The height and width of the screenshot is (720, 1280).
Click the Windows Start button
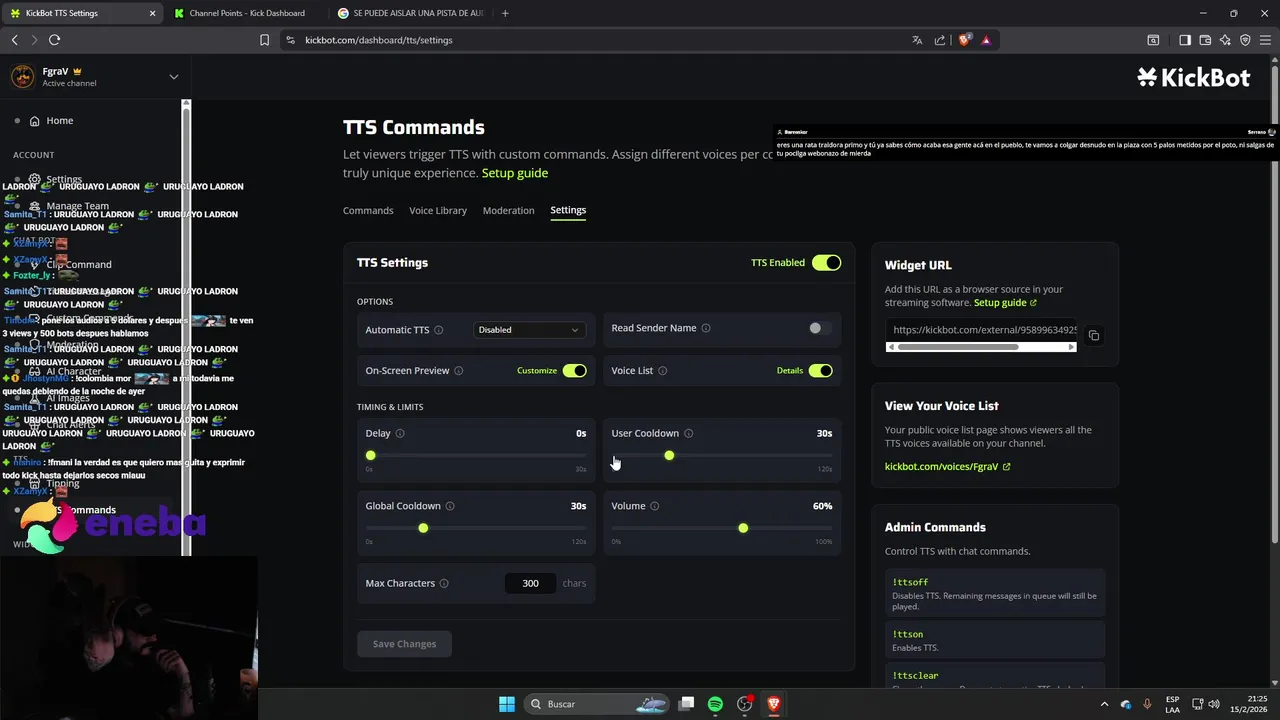pos(506,704)
